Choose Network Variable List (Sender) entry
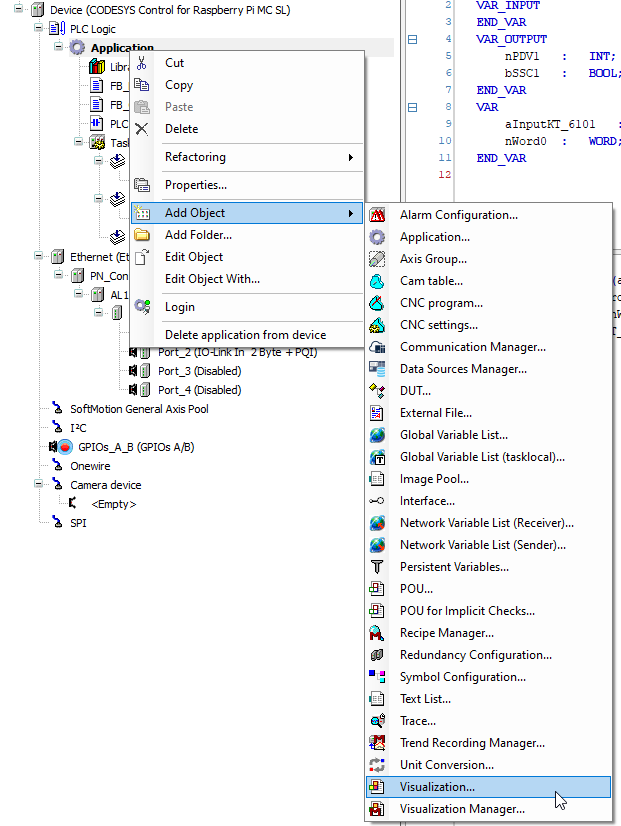The image size is (621, 826). click(x=488, y=545)
